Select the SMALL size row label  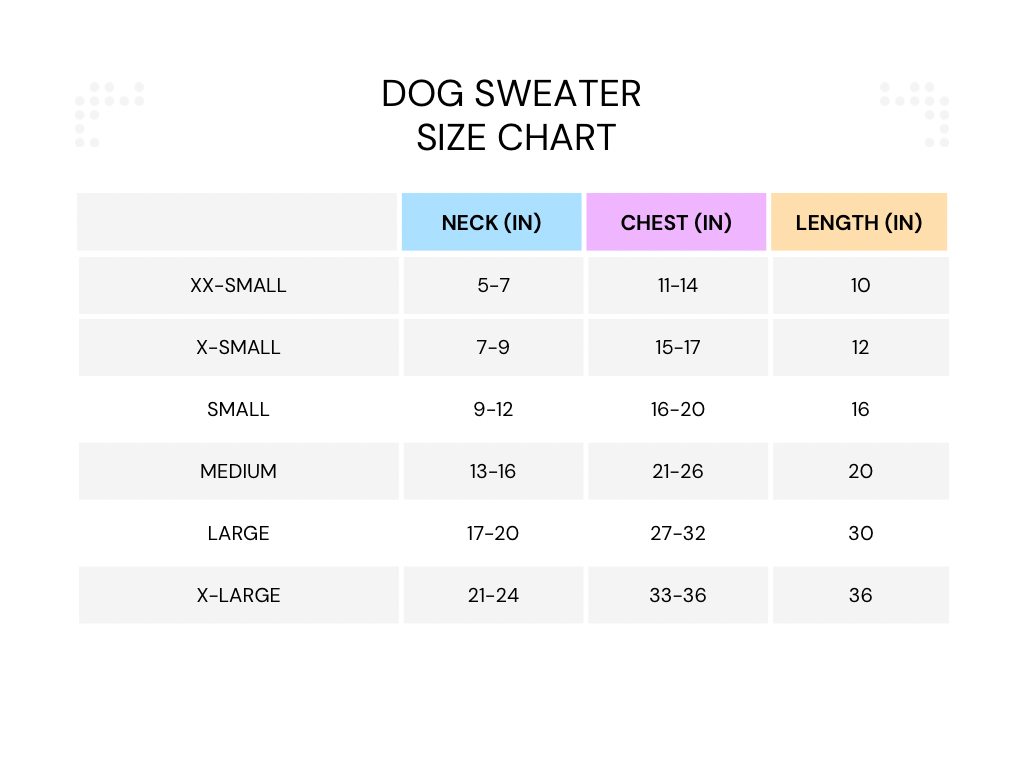click(x=238, y=409)
